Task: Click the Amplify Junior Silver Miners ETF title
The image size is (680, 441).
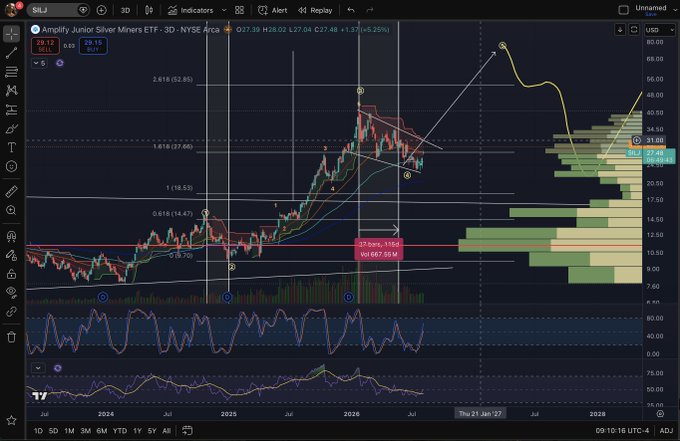Action: click(x=130, y=30)
